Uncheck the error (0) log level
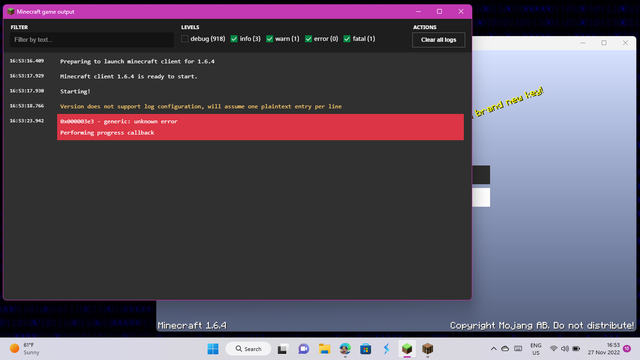 309,39
